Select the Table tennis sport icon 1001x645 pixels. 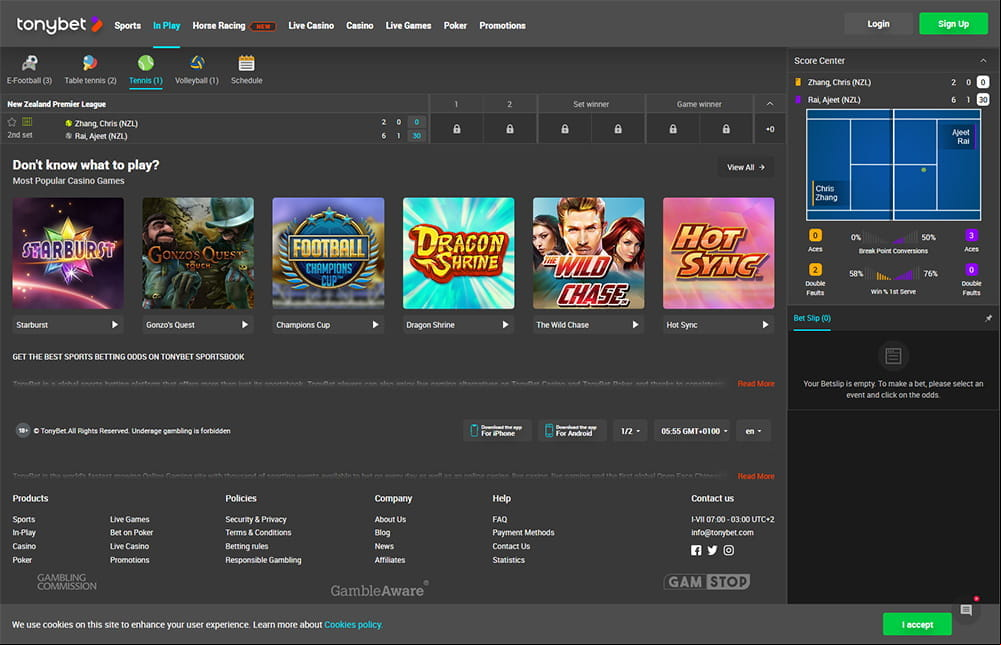click(x=90, y=63)
